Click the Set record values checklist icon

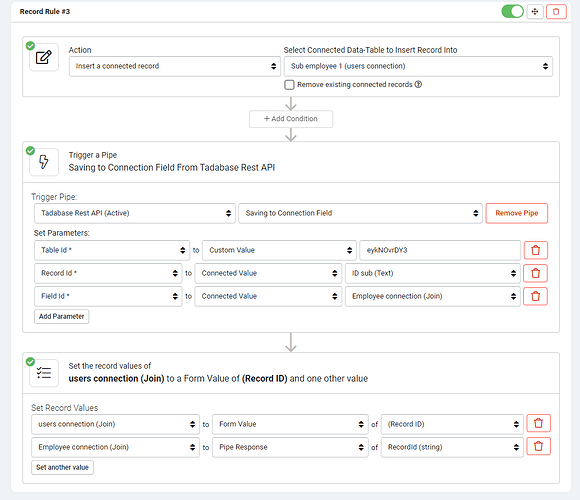[44, 373]
